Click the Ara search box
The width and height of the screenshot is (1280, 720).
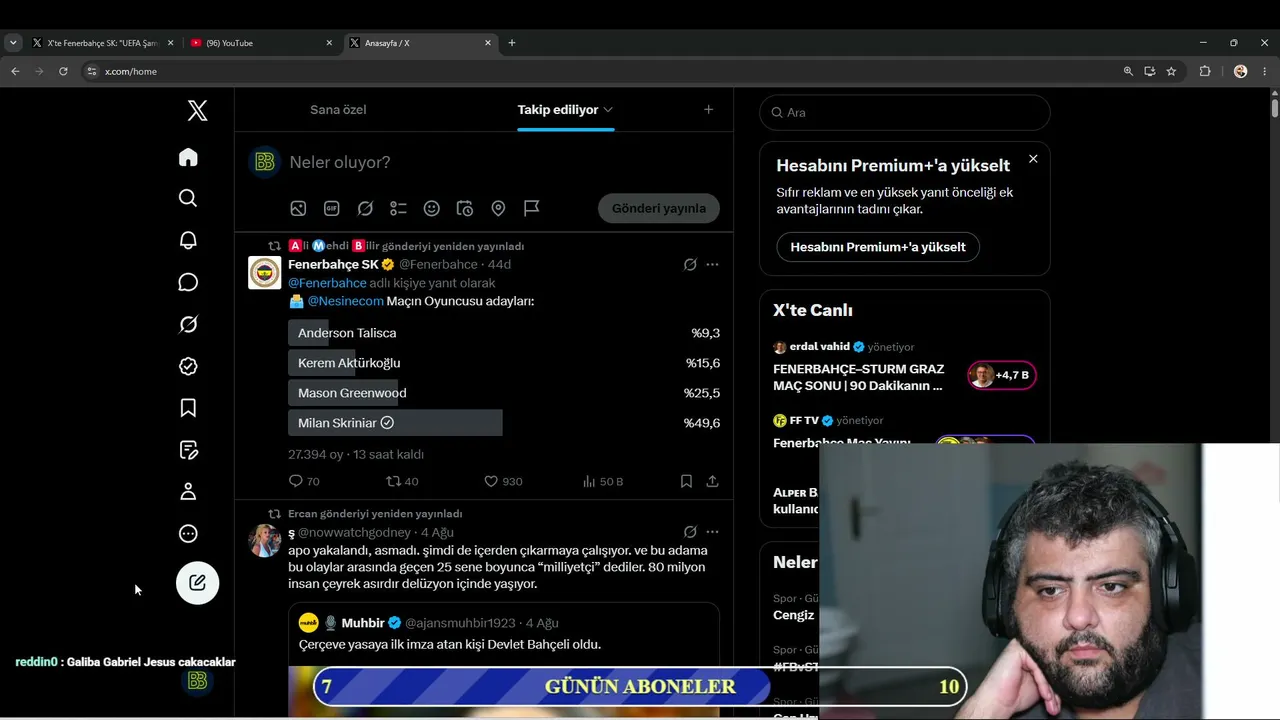coord(905,112)
